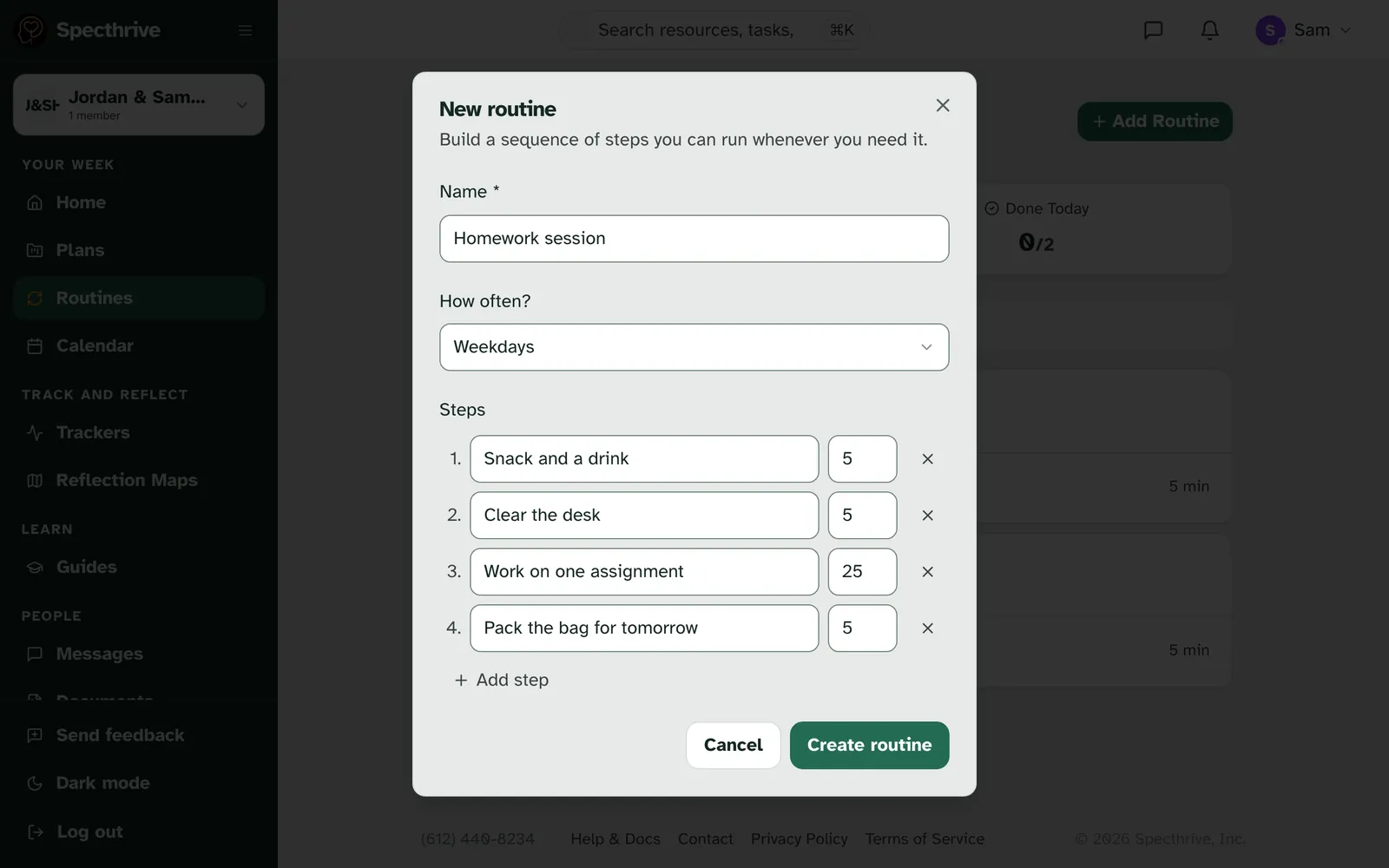
Task: Remove the Snack and a drink step
Action: pyautogui.click(x=927, y=459)
